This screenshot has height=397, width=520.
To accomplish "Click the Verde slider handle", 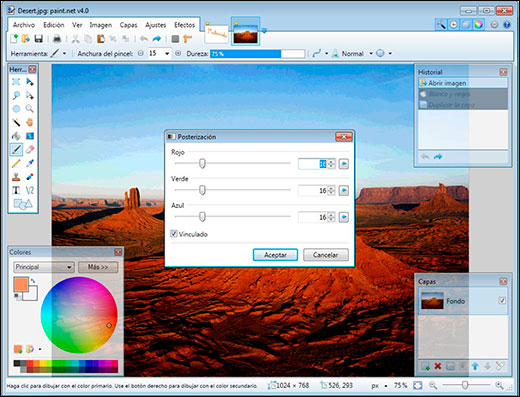I will pos(202,190).
